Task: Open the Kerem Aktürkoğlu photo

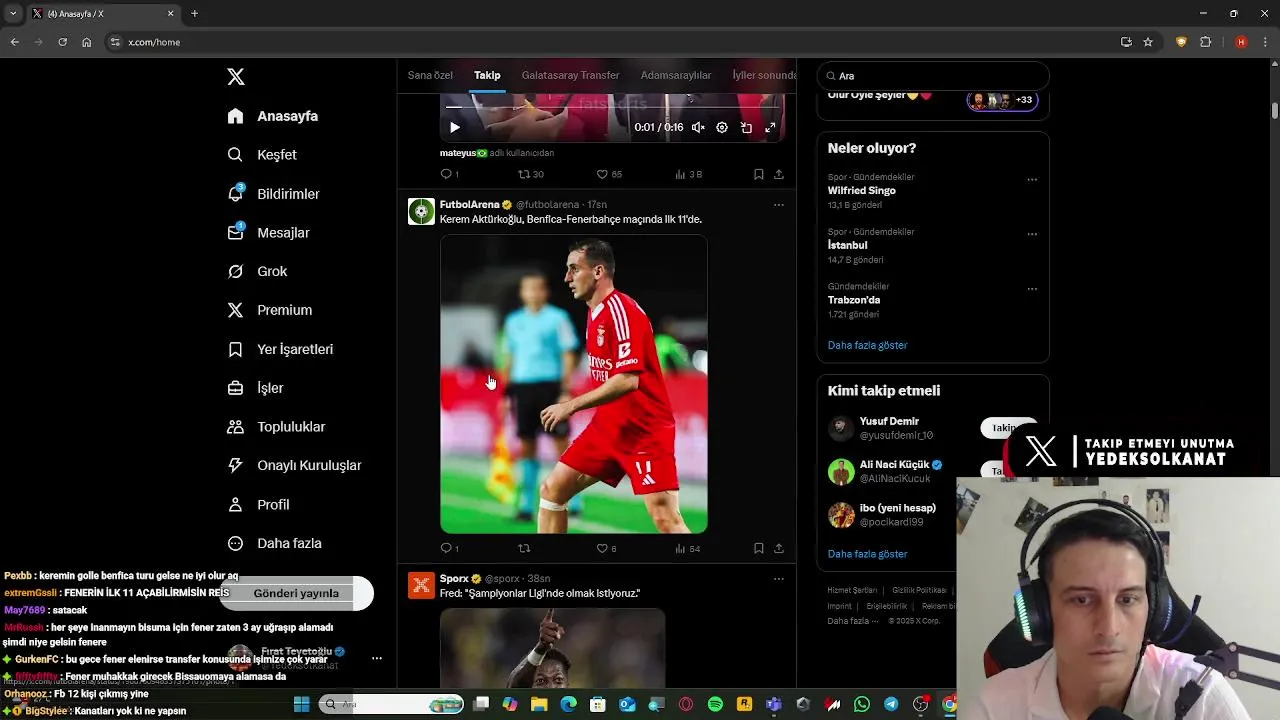Action: coord(574,384)
